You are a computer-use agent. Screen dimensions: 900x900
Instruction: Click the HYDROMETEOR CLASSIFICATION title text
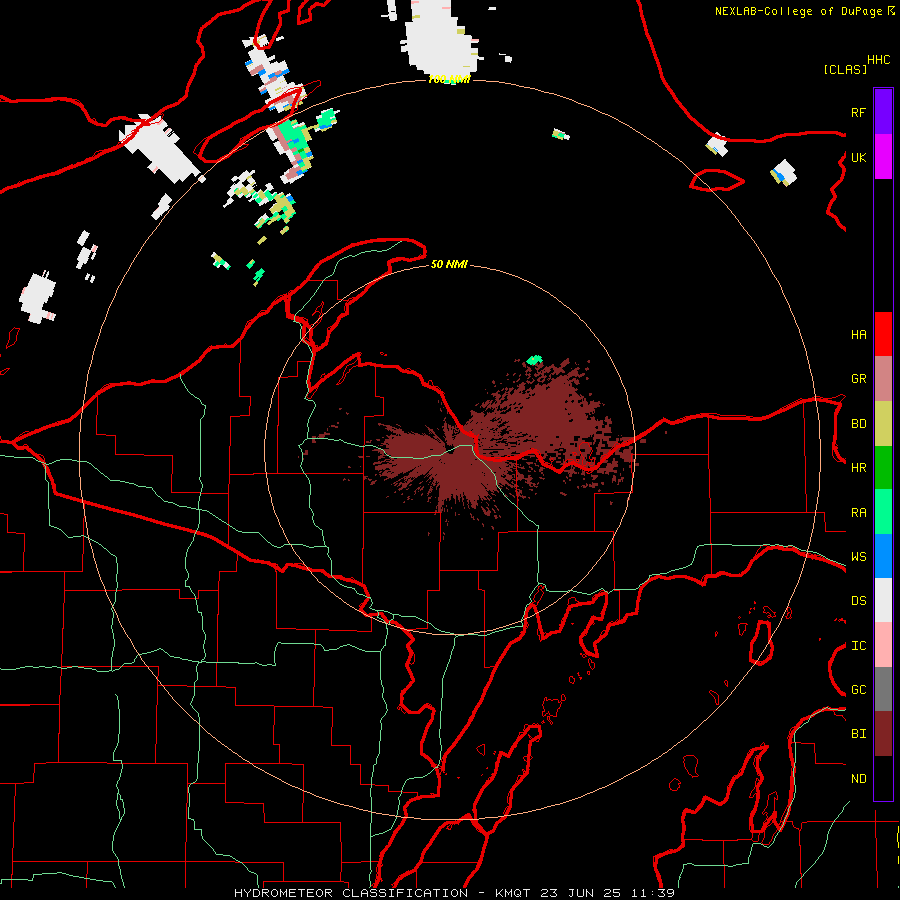[351, 893]
